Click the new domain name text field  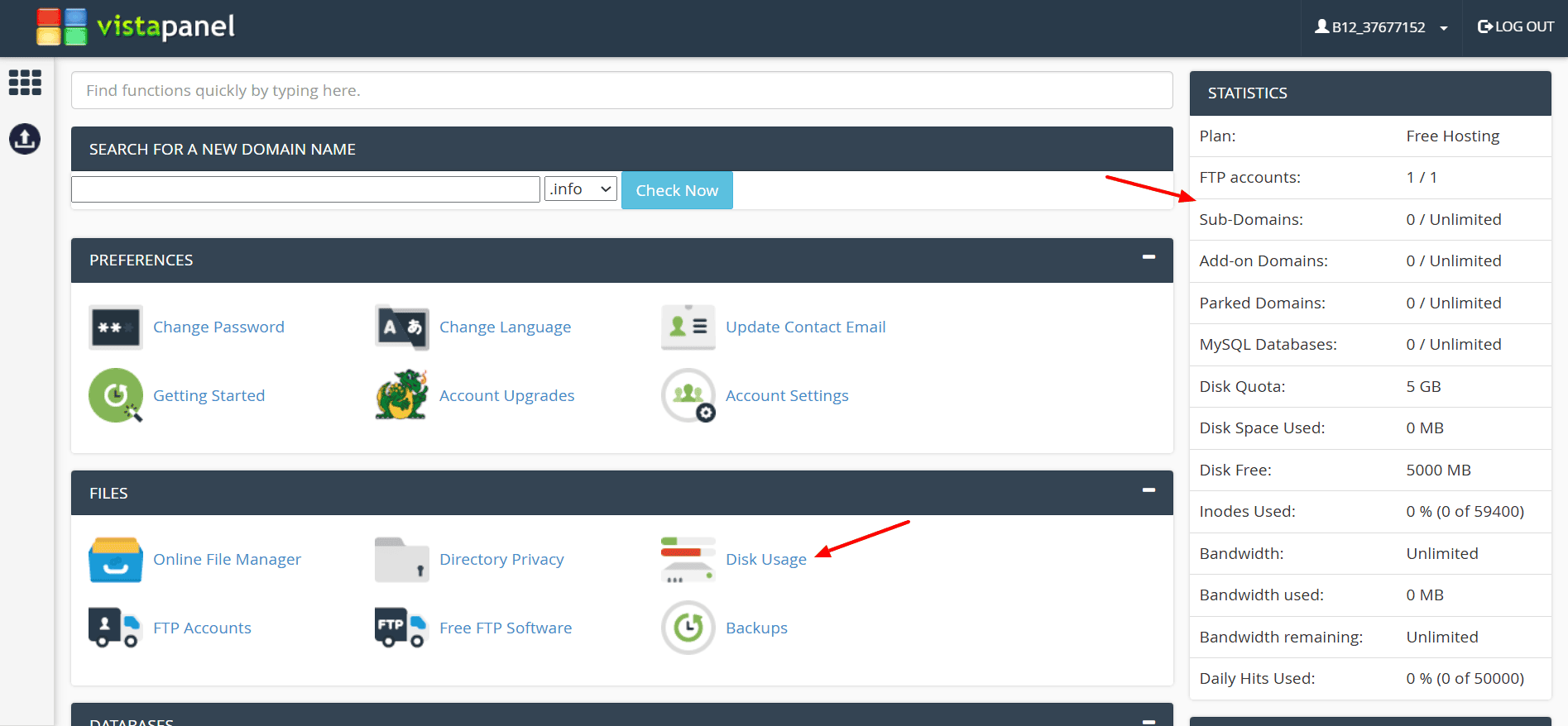click(x=305, y=189)
